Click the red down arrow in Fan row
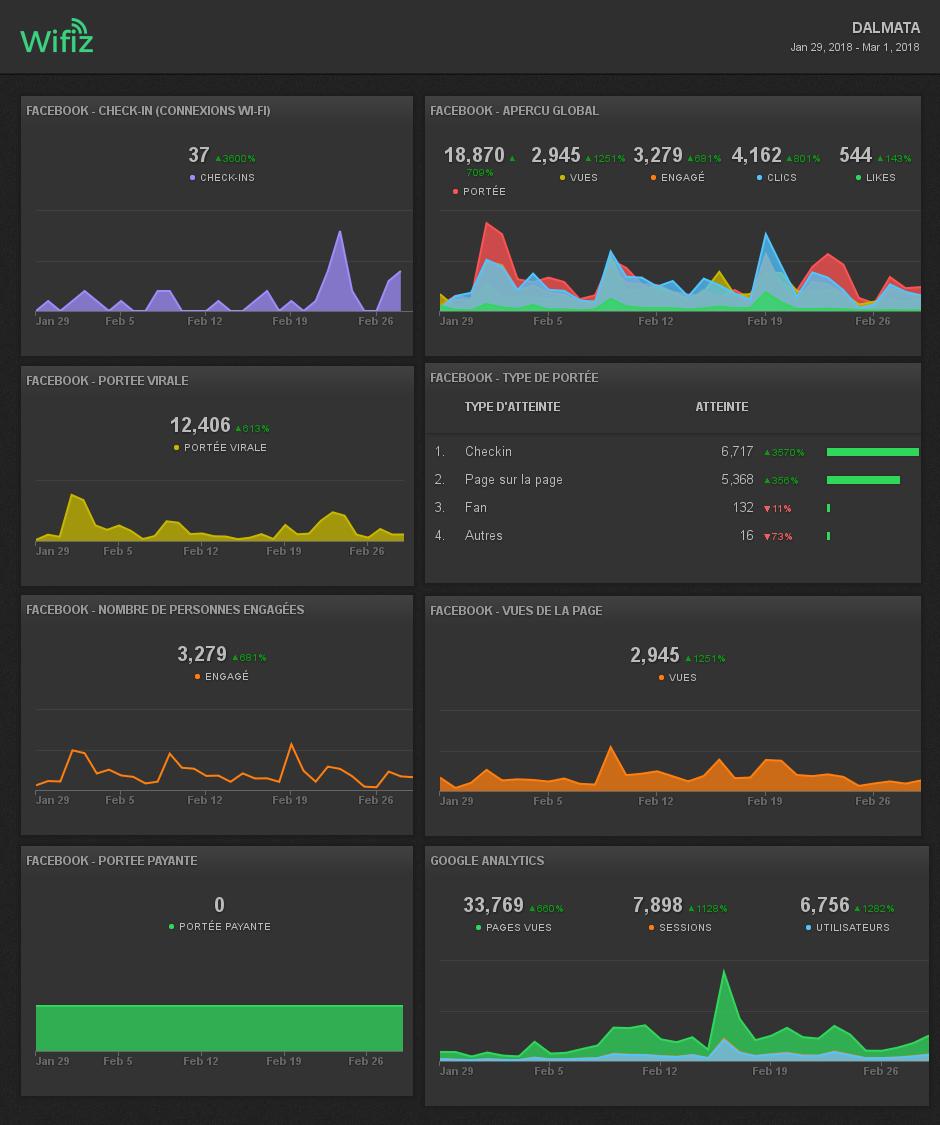Viewport: 940px width, 1125px height. point(767,509)
